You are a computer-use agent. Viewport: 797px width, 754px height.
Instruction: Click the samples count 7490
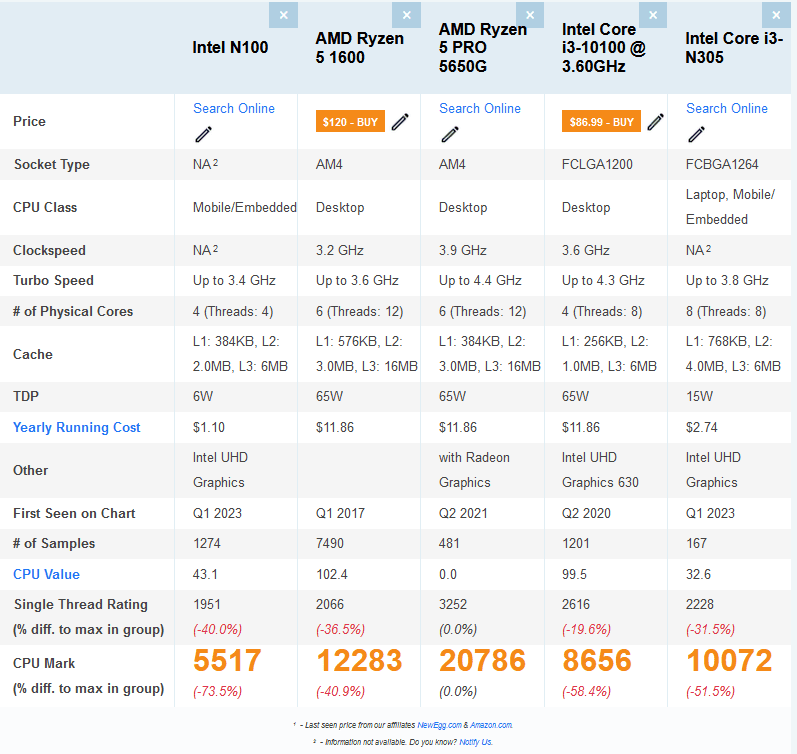point(330,544)
